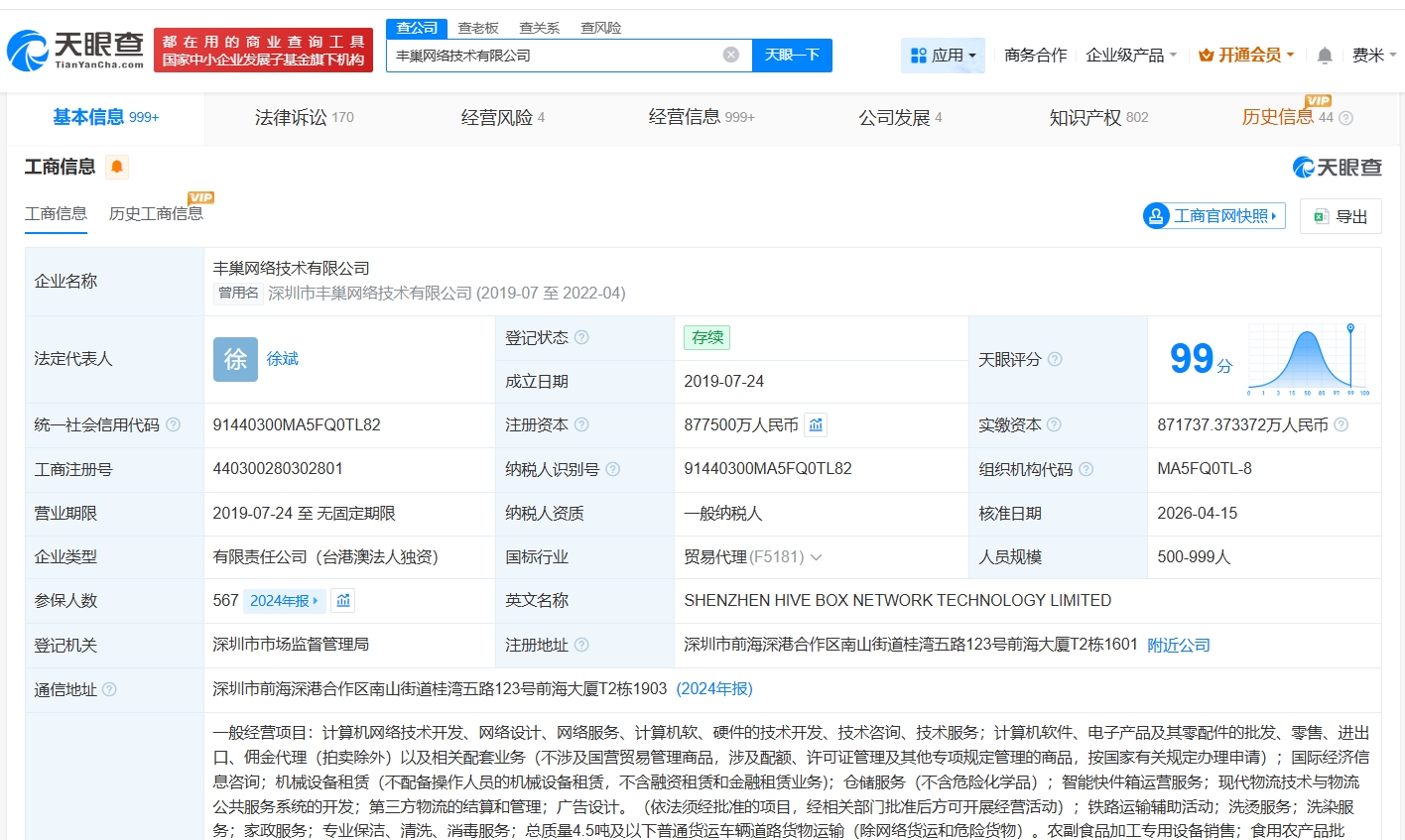
Task: Open the 企业级产品 dropdown
Action: (1131, 56)
